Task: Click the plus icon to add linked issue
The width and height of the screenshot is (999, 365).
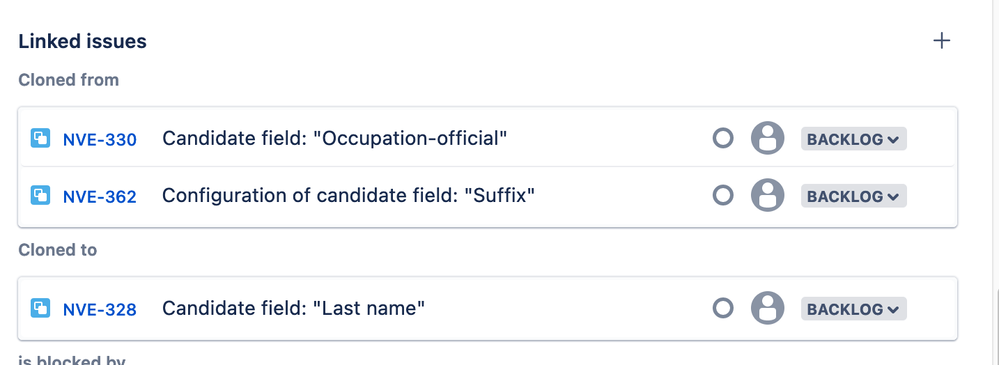Action: (941, 41)
